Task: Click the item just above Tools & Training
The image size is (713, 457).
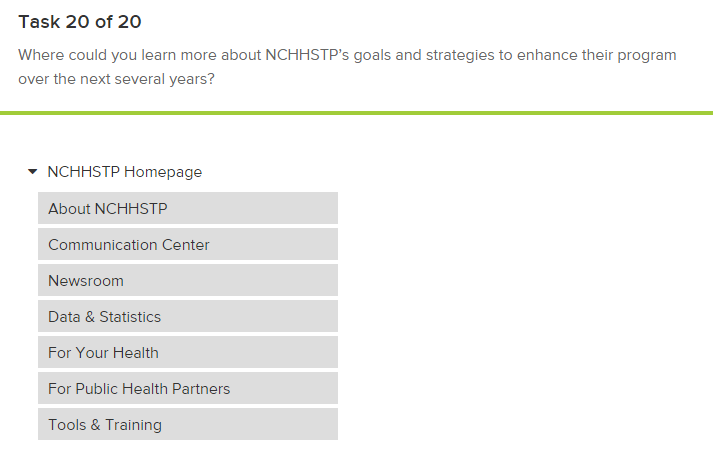Action: 187,389
